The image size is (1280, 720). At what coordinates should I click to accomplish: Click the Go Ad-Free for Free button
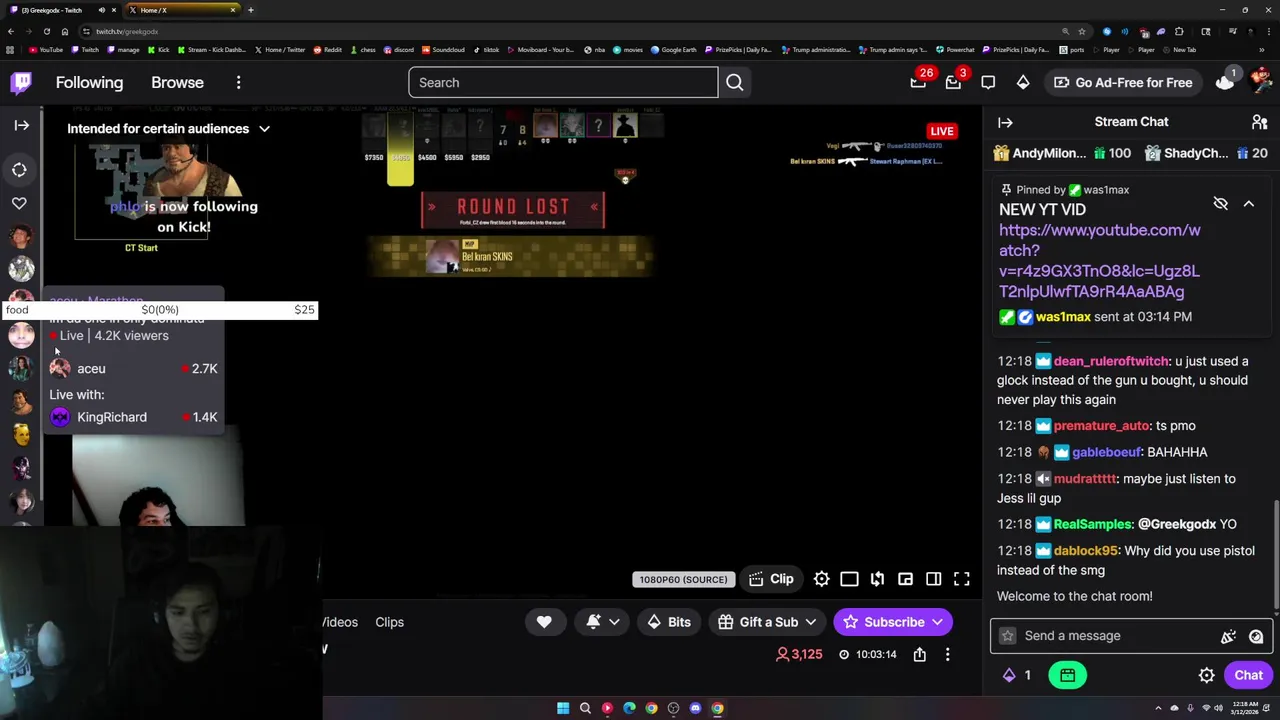click(1122, 83)
